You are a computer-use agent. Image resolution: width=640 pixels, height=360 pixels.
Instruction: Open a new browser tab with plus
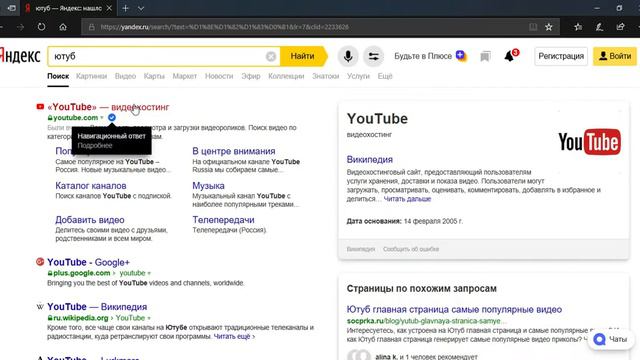click(x=125, y=8)
